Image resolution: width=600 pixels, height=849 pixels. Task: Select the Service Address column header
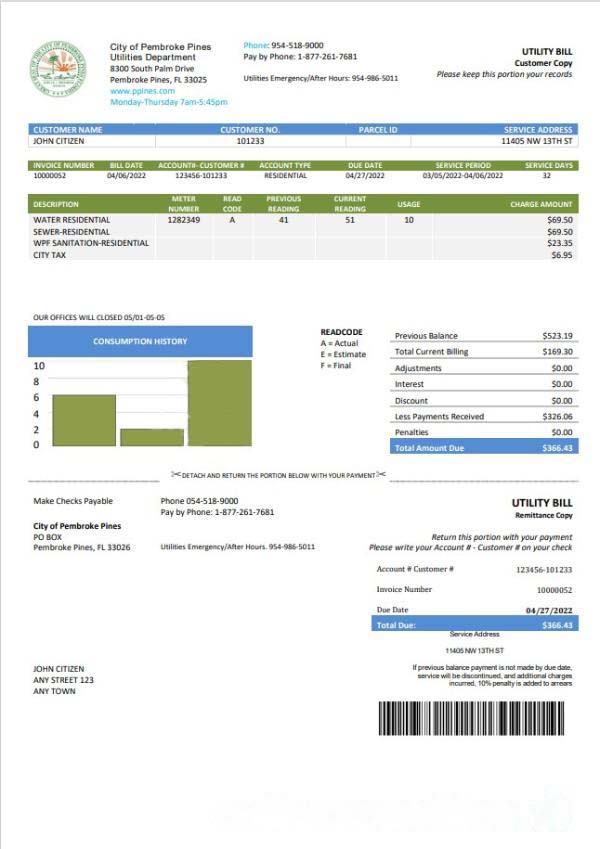538,130
